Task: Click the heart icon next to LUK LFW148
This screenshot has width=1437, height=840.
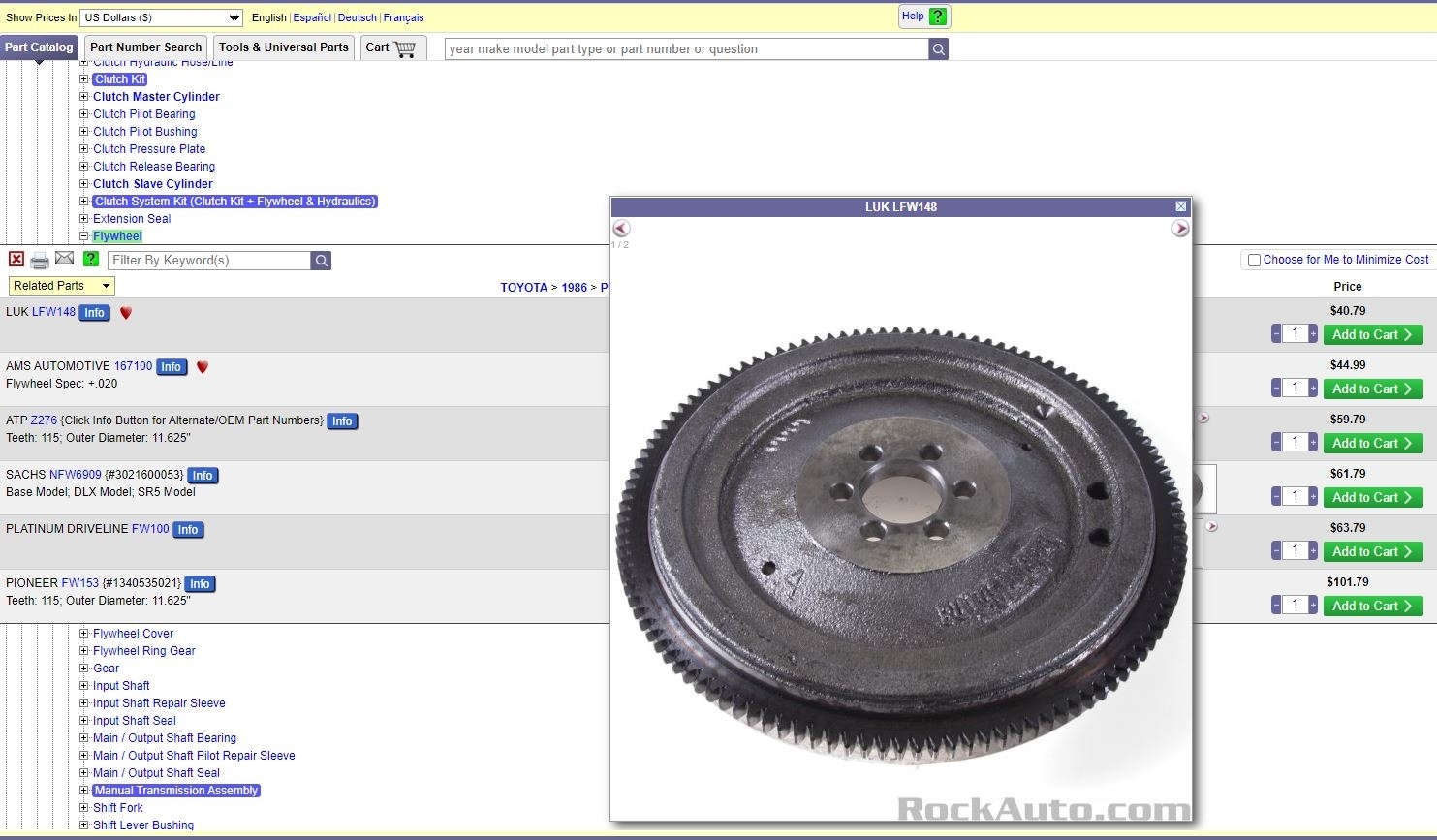Action: [x=126, y=313]
